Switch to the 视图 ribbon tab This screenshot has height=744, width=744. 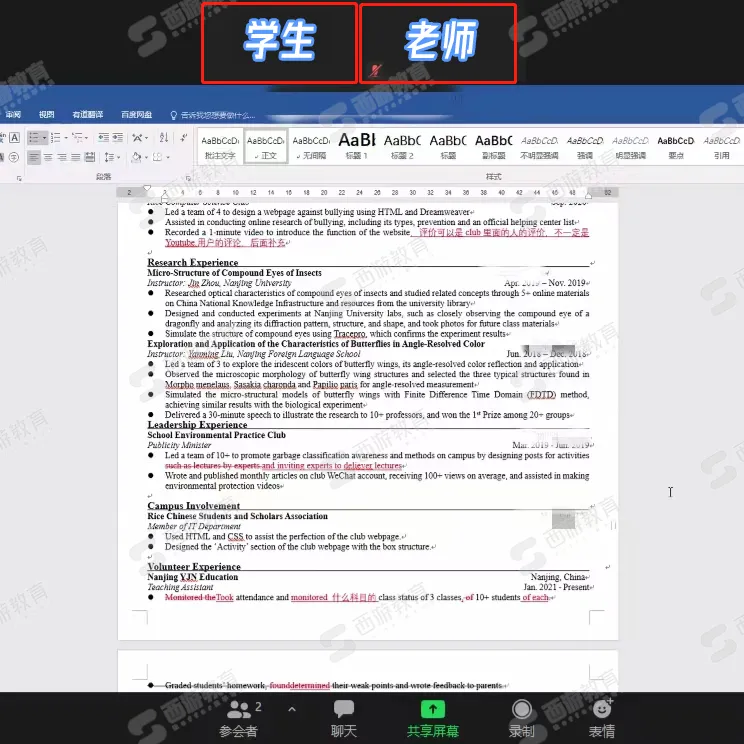pos(46,114)
